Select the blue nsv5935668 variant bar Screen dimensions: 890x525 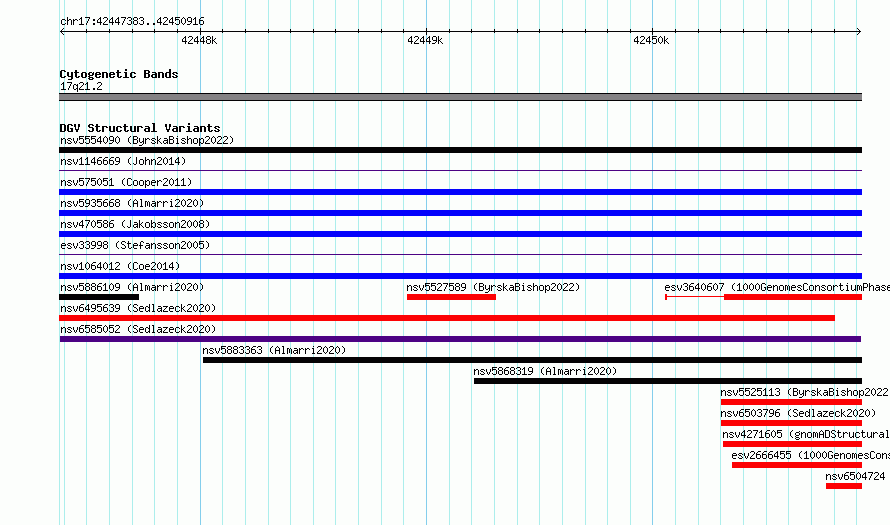[460, 213]
